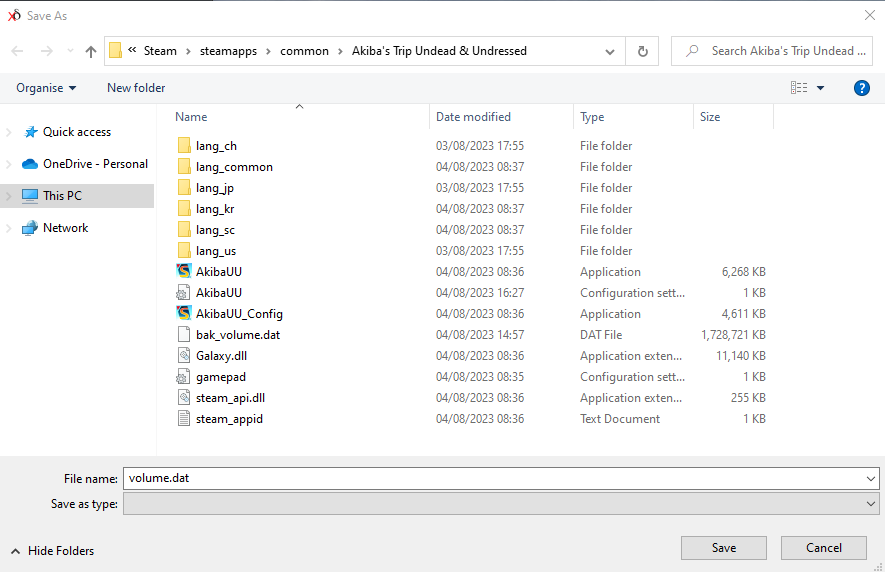
Task: Sort files by Date modified column
Action: pyautogui.click(x=473, y=117)
